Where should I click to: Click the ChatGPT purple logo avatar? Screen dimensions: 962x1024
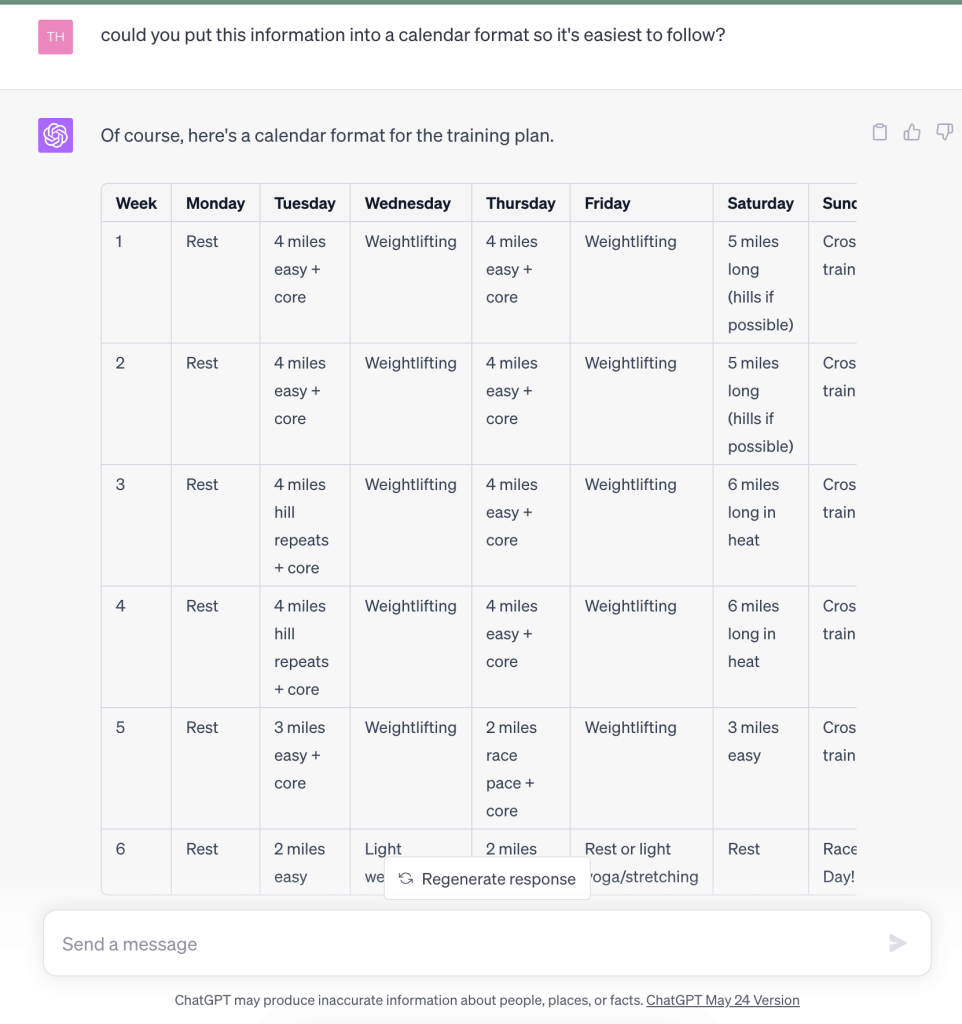coord(56,135)
